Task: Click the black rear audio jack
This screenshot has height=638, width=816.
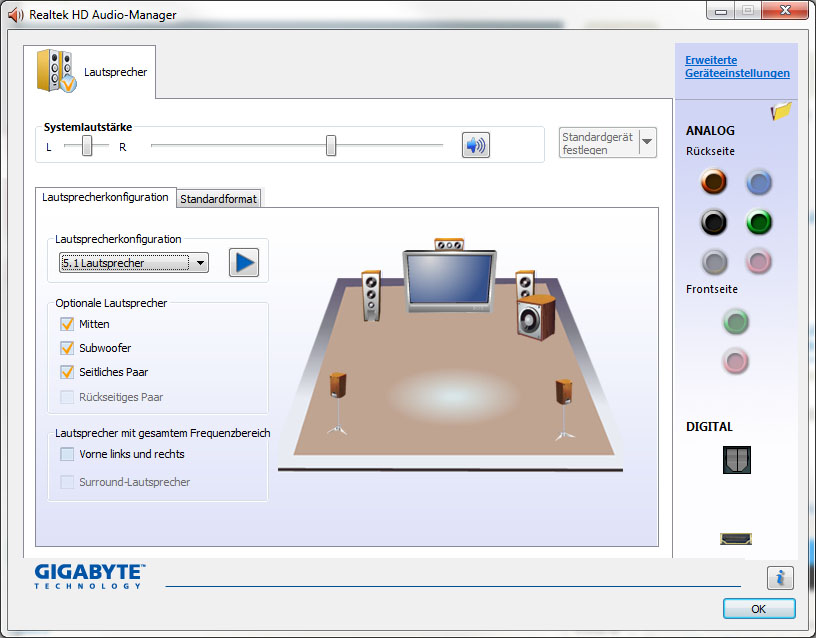Action: 713,222
